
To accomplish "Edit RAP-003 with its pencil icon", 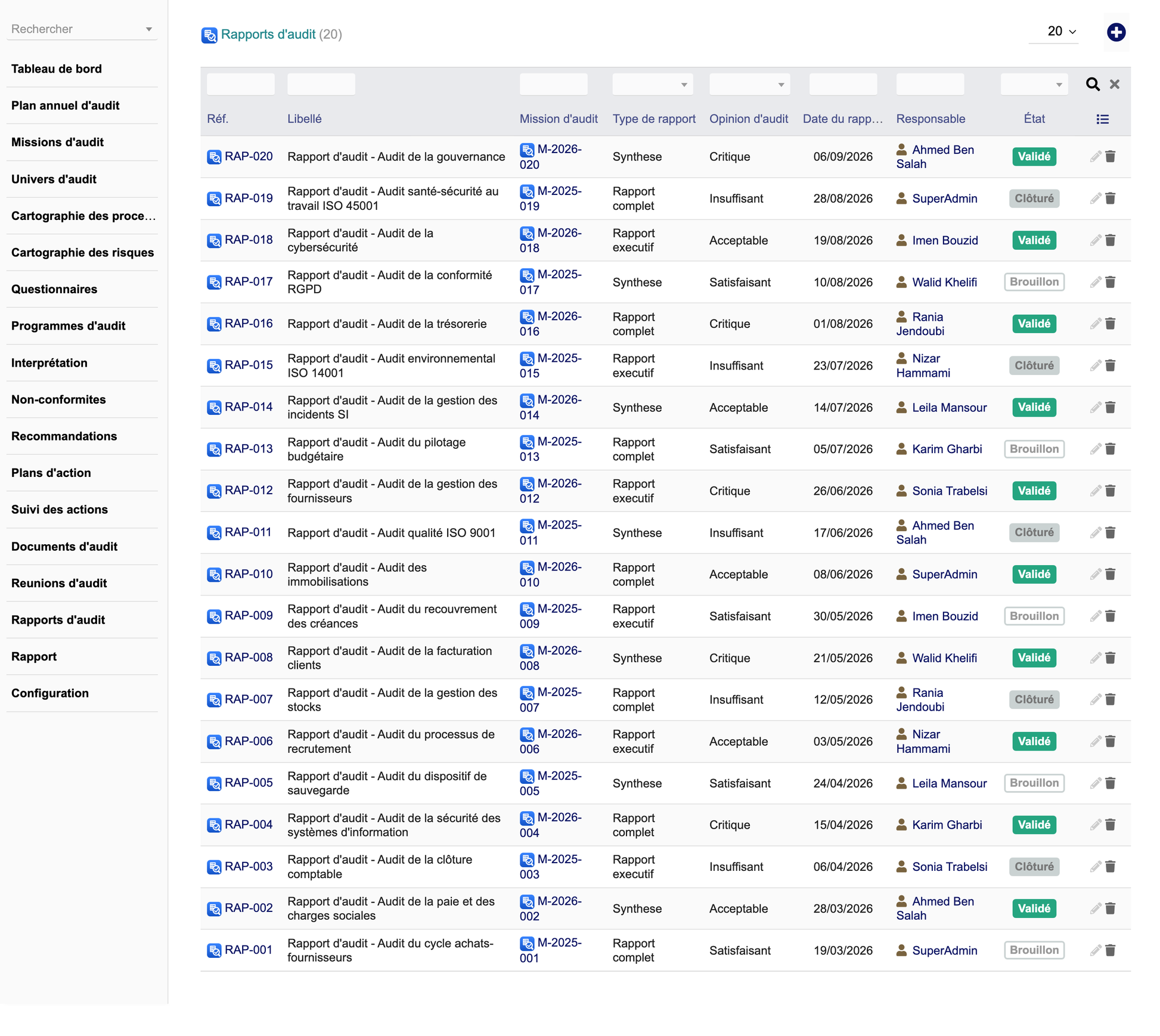I will coord(1095,866).
